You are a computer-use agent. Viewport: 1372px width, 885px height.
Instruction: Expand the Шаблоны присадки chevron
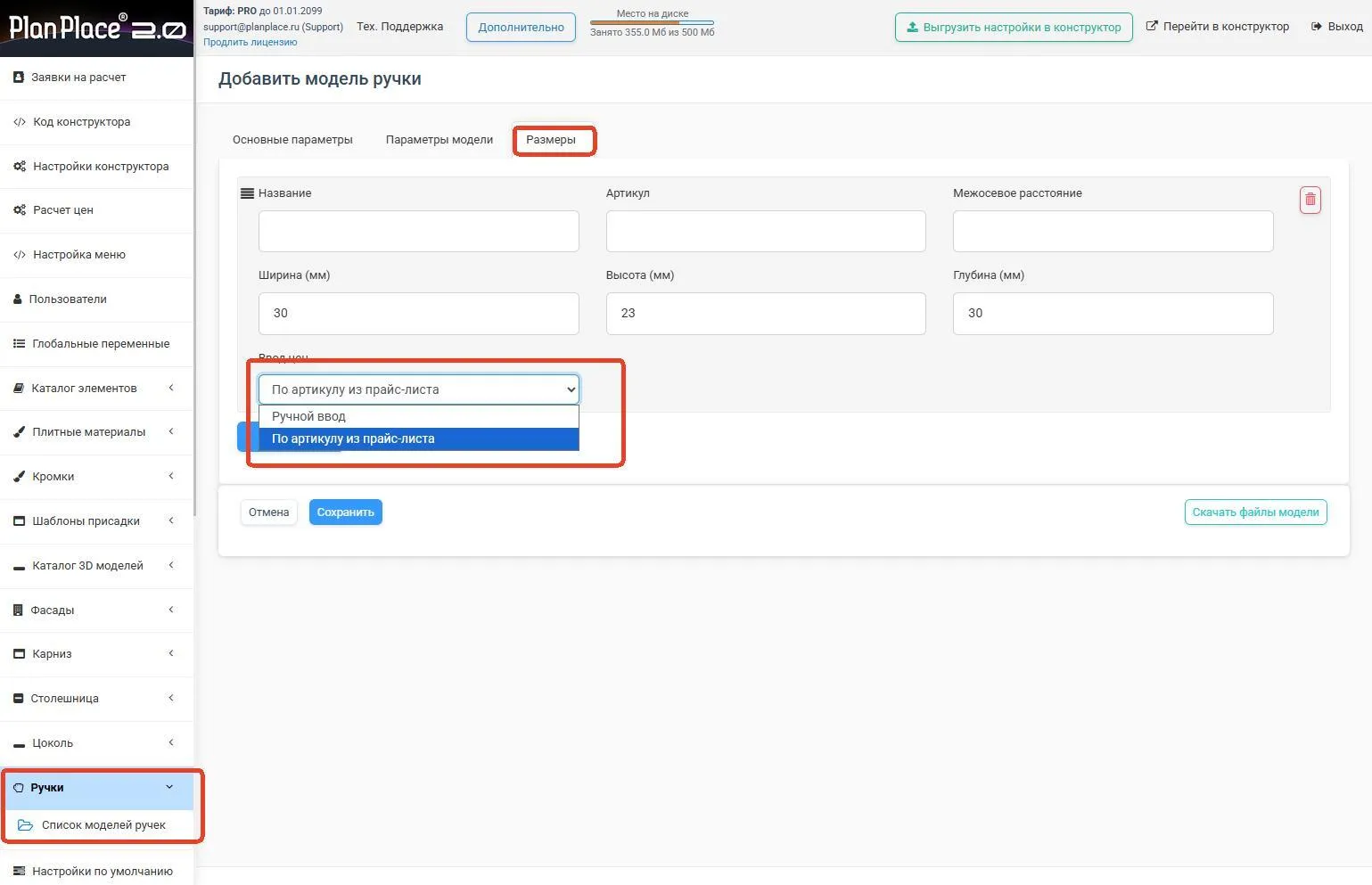pos(171,520)
